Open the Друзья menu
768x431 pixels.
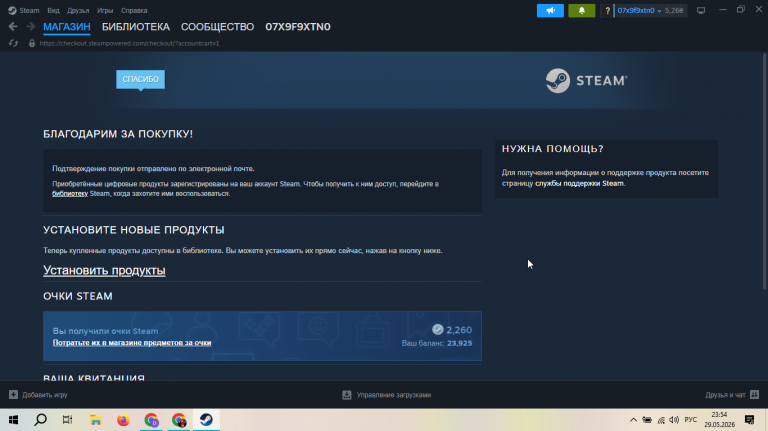pyautogui.click(x=78, y=10)
